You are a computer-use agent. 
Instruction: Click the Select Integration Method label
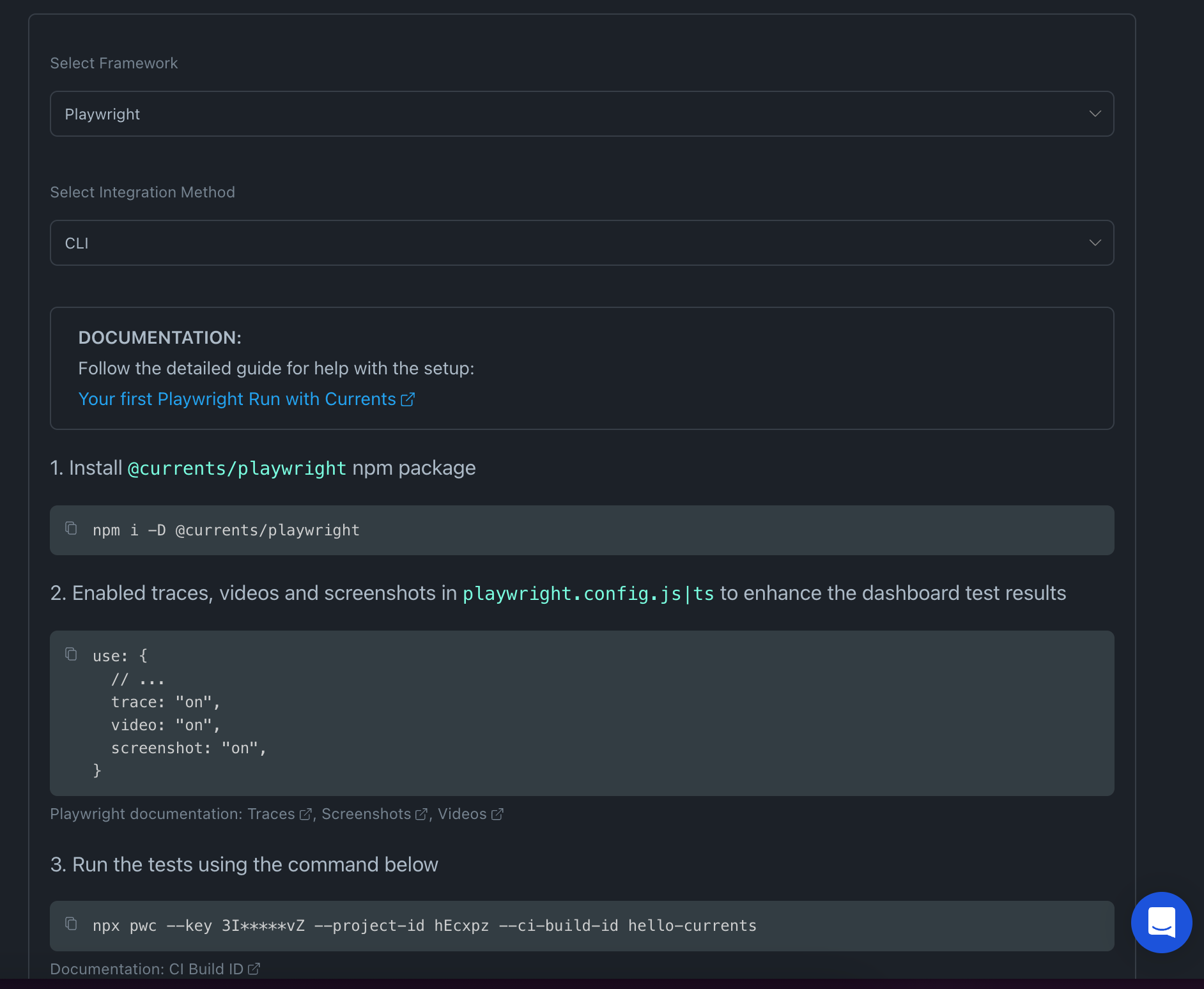click(x=143, y=192)
